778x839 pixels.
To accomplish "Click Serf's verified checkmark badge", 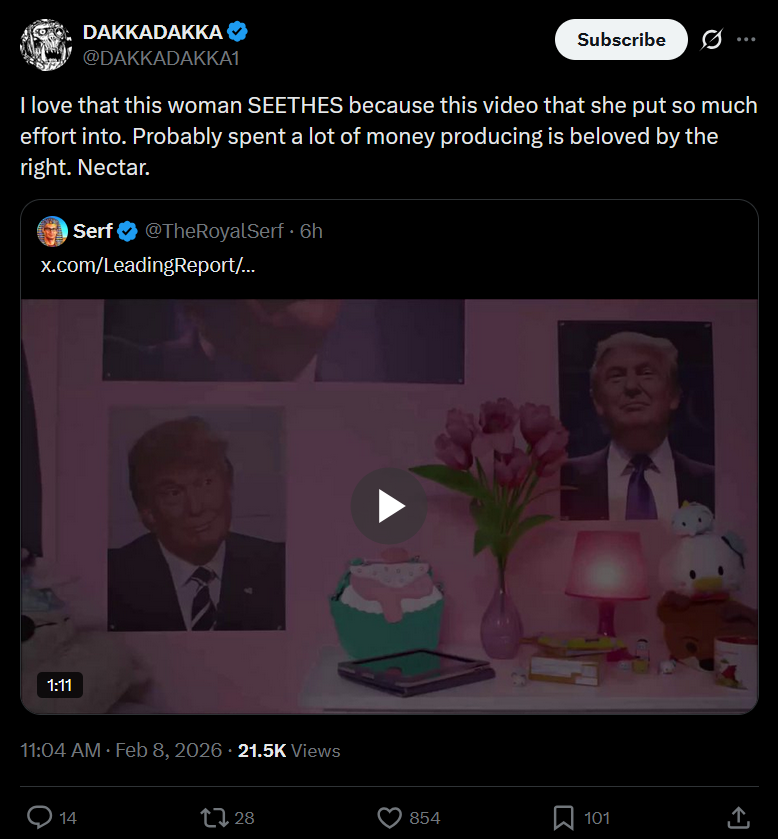I will [127, 232].
